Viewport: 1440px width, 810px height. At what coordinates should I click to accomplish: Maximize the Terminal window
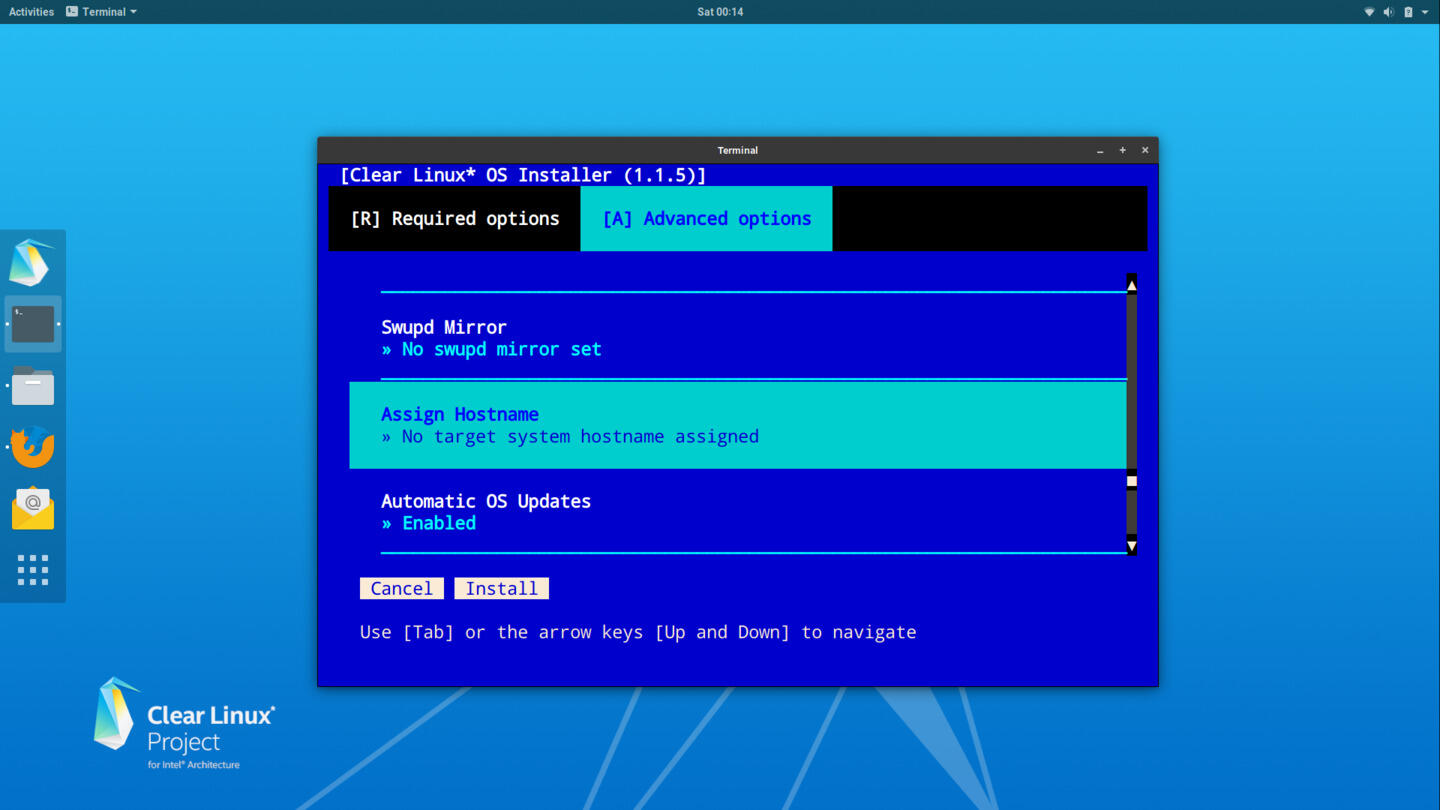1122,150
